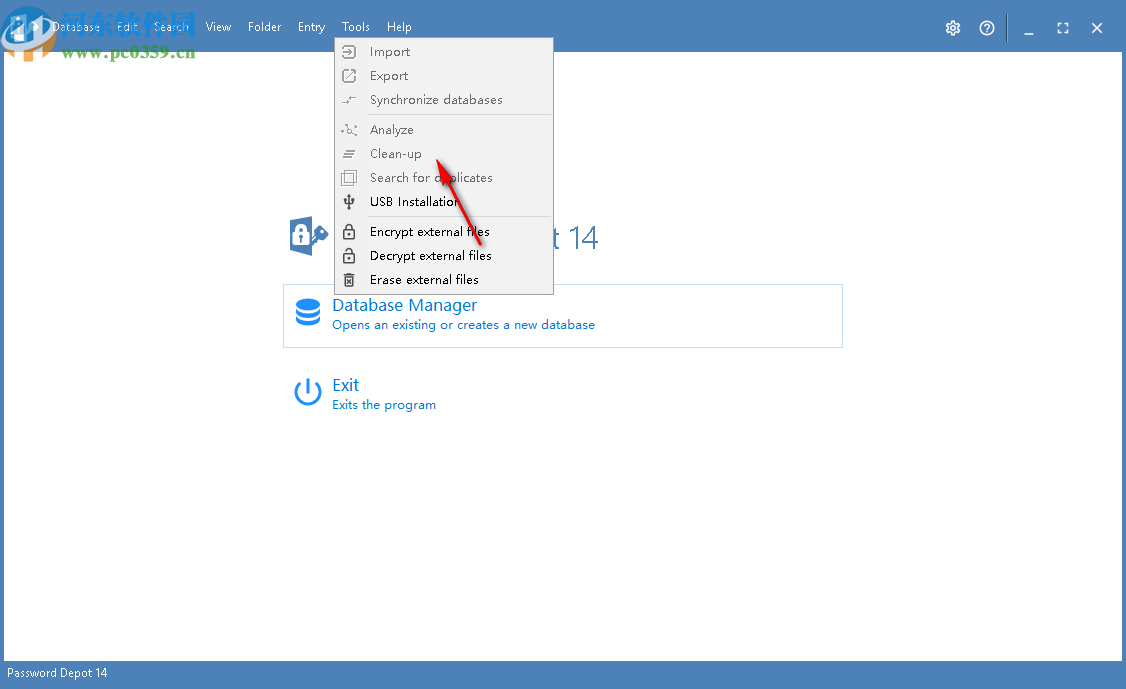Click the USB Installation icon
The width and height of the screenshot is (1126, 689).
(x=349, y=201)
